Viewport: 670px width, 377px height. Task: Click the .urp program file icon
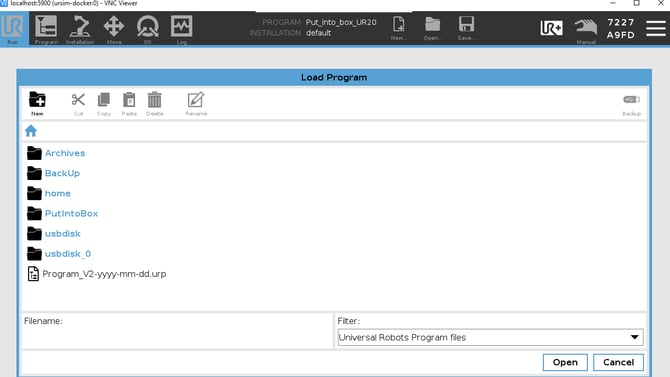[33, 274]
